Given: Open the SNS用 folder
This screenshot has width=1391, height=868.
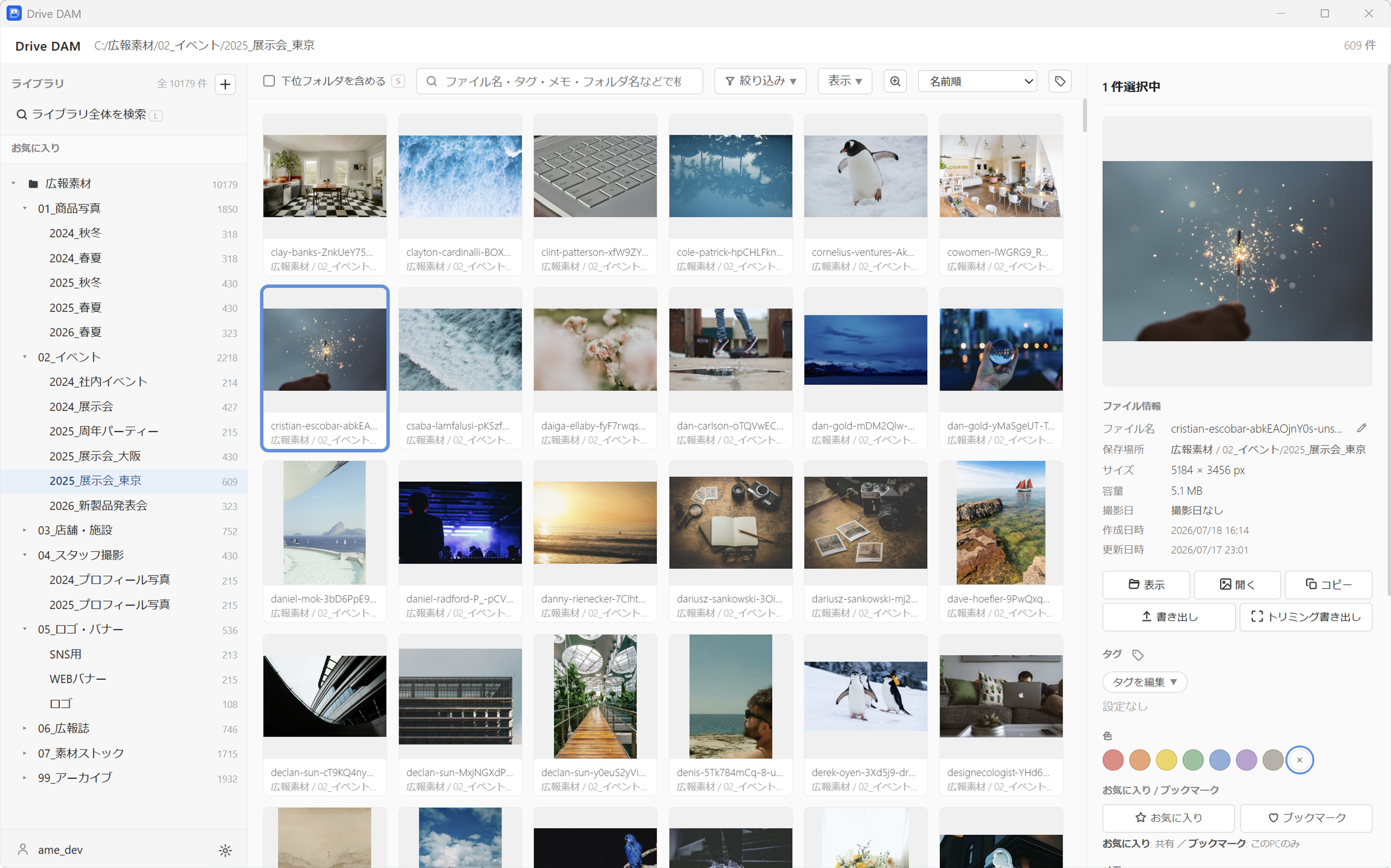Looking at the screenshot, I should [124, 655].
